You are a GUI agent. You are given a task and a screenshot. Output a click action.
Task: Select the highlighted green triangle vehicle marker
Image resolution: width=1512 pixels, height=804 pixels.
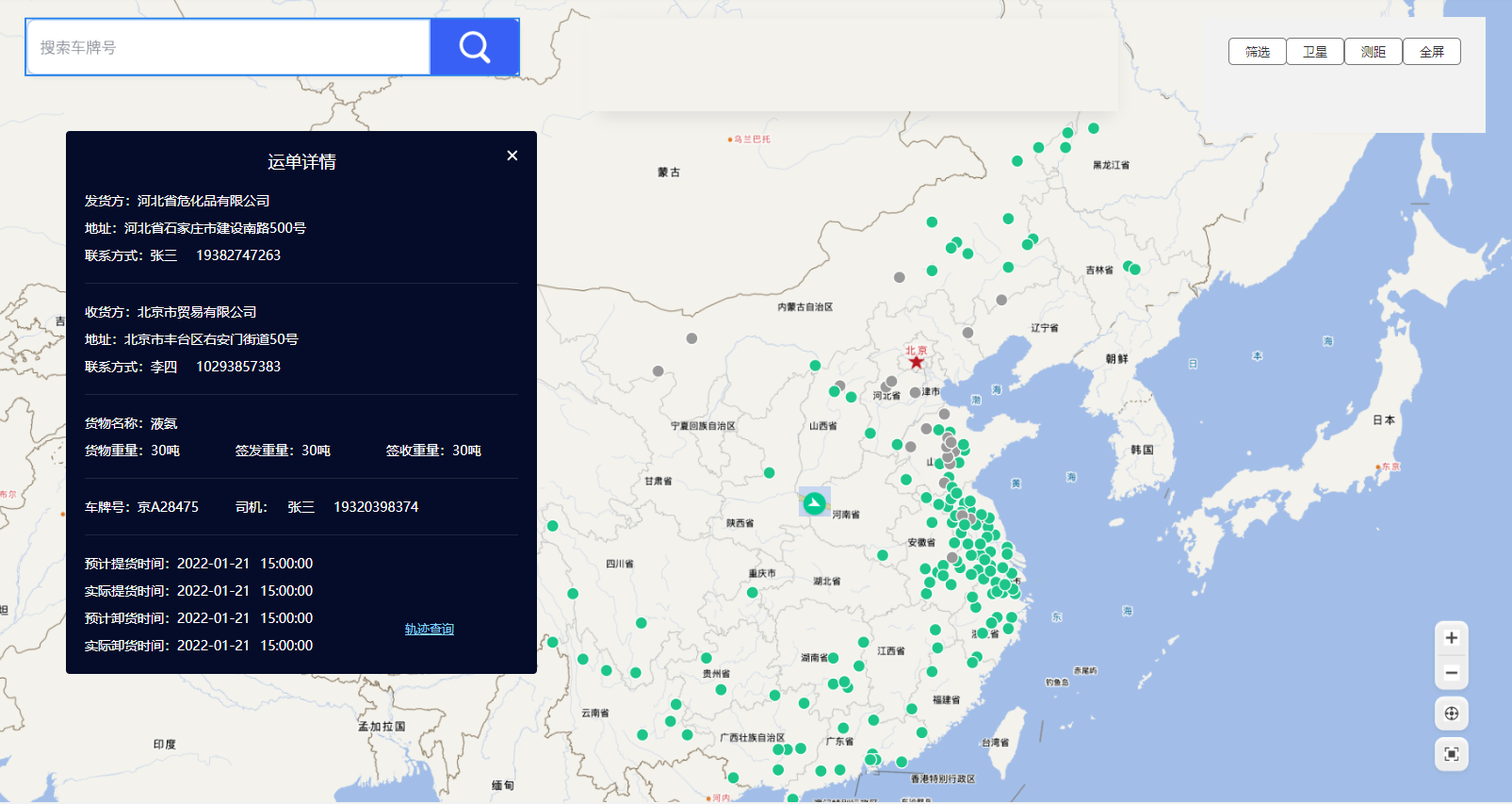pos(815,502)
